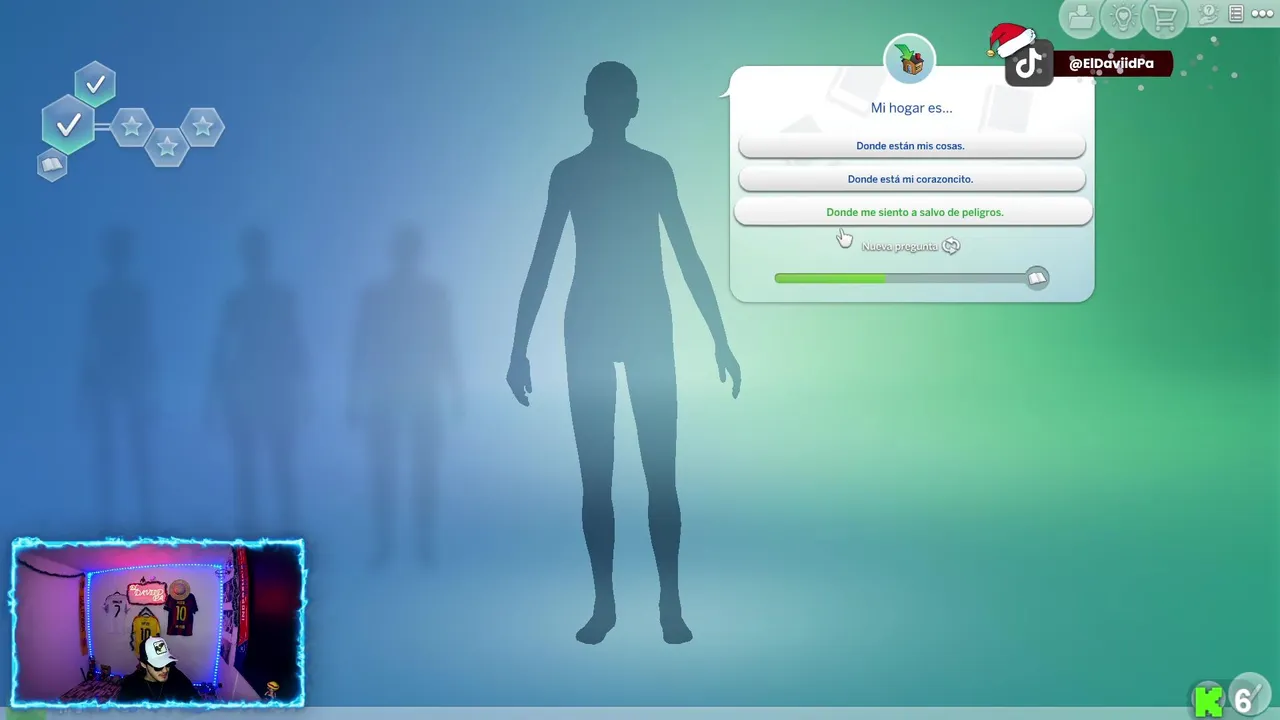1280x720 pixels.
Task: Click the refresh arrows icon beside Nueva pregunta
Action: pos(951,246)
